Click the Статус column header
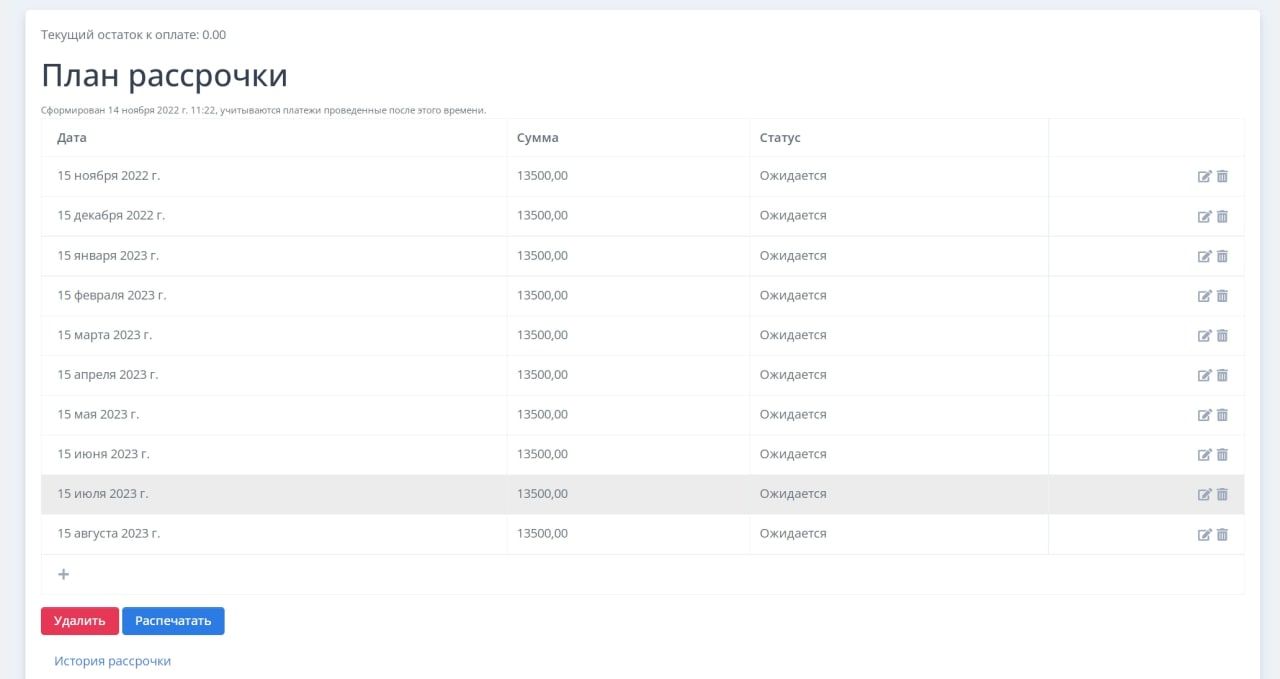Screen dimensions: 1280x679 [x=780, y=138]
